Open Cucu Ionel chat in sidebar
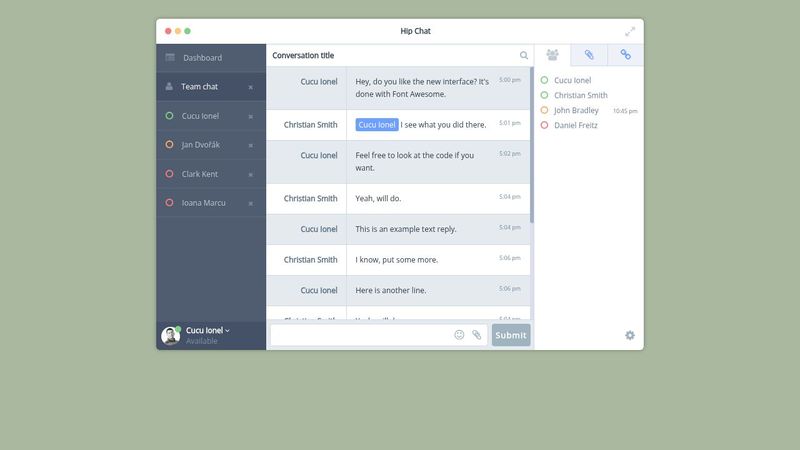This screenshot has width=800, height=450. pos(211,116)
